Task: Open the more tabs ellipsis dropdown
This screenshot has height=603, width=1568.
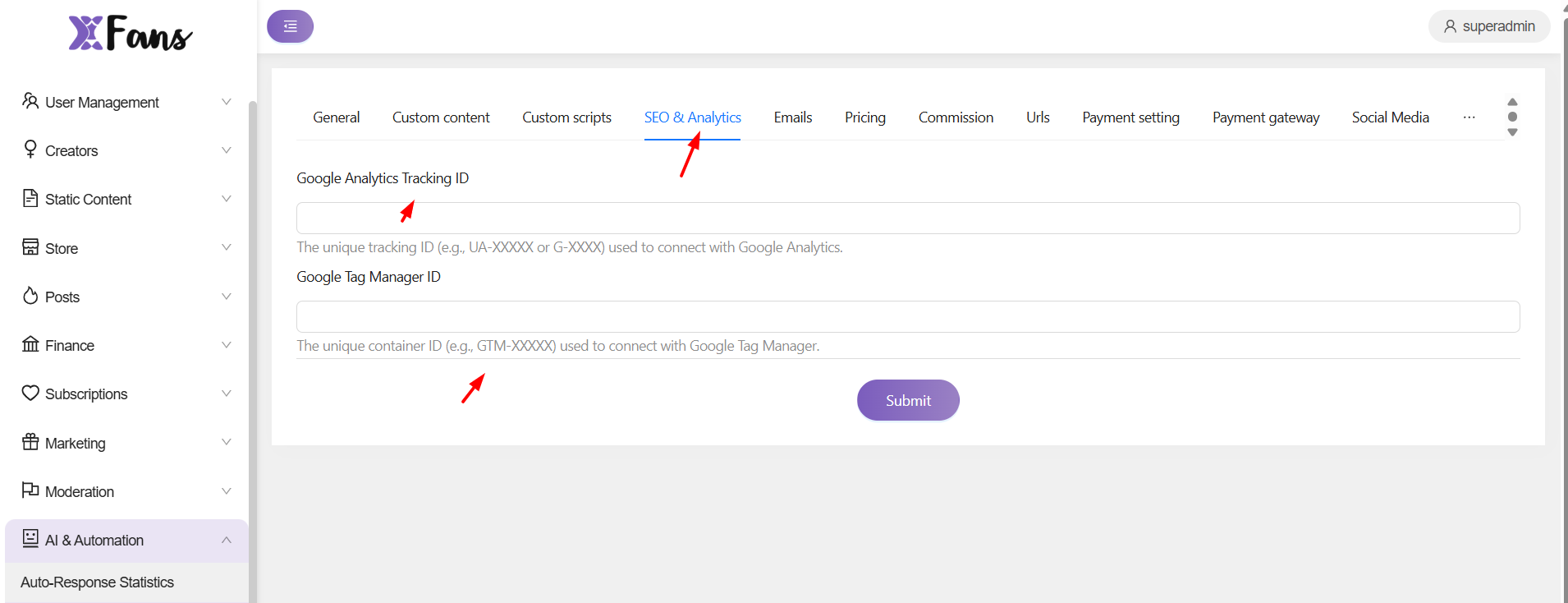Action: pyautogui.click(x=1469, y=117)
